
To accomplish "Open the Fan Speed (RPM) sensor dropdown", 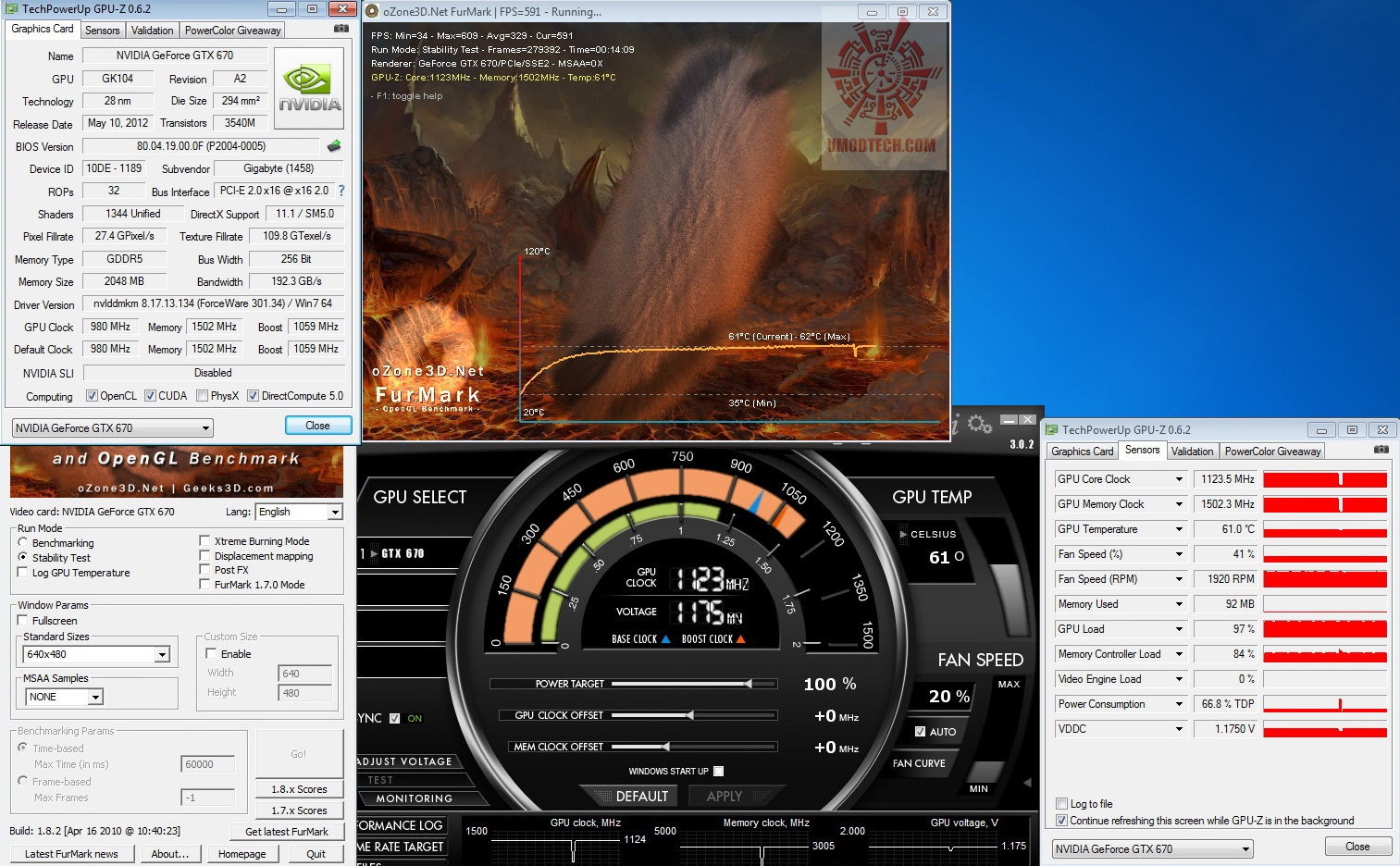I will pyautogui.click(x=1179, y=579).
